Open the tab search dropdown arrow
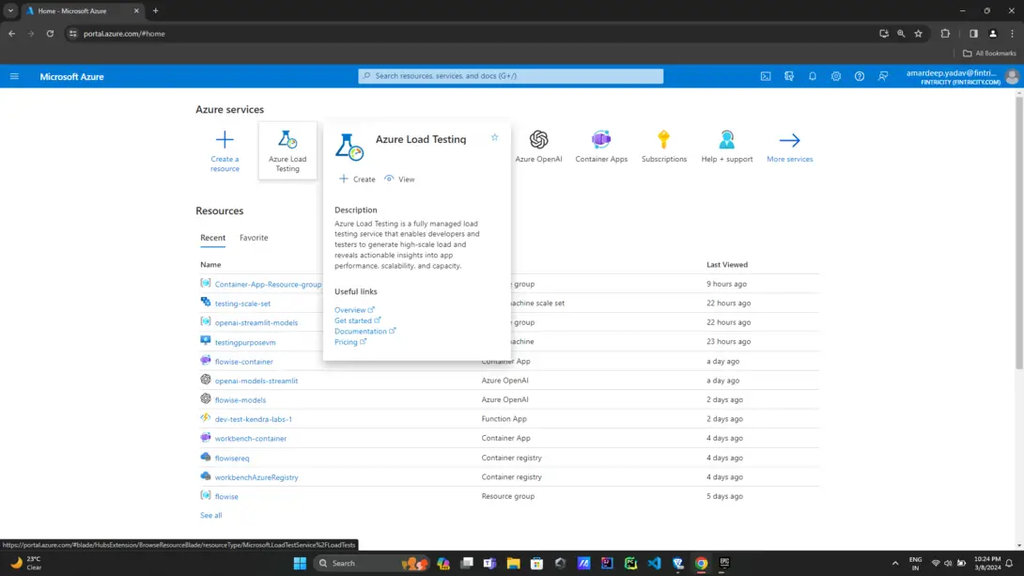Screen dimensions: 1024x576 [x=10, y=11]
